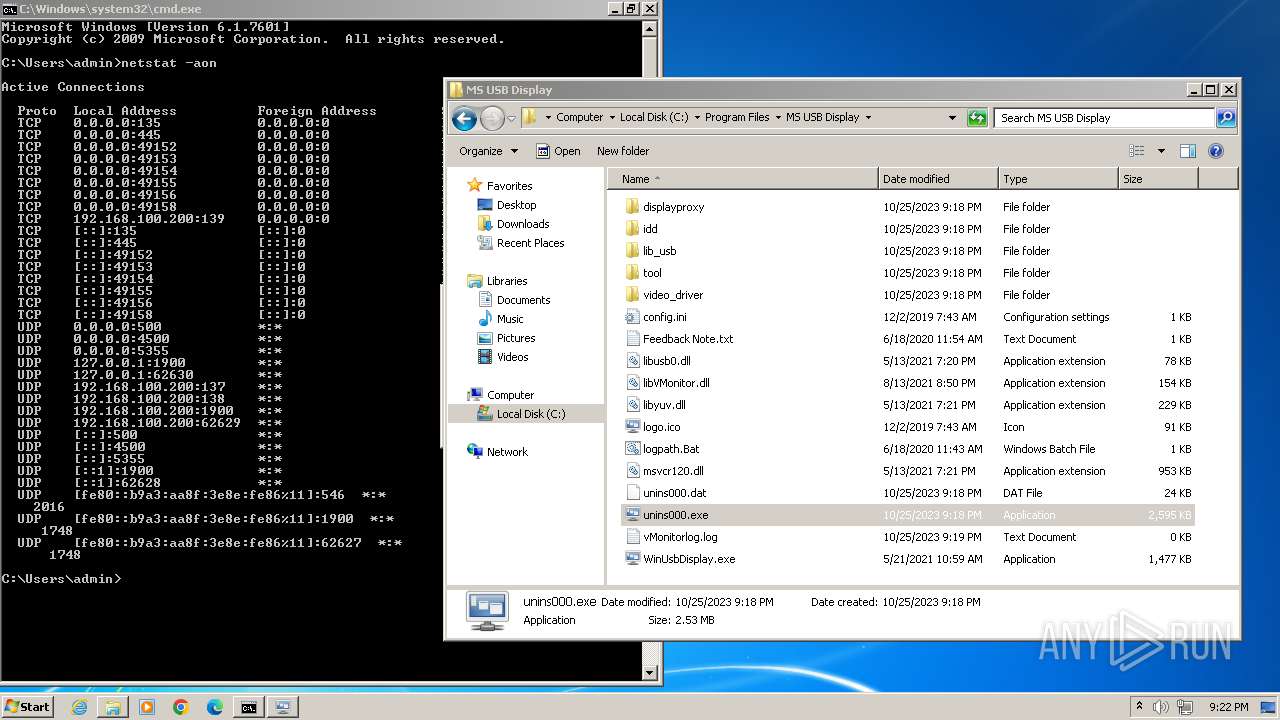Click the New folder button
Viewport: 1280px width, 720px height.
click(x=623, y=151)
